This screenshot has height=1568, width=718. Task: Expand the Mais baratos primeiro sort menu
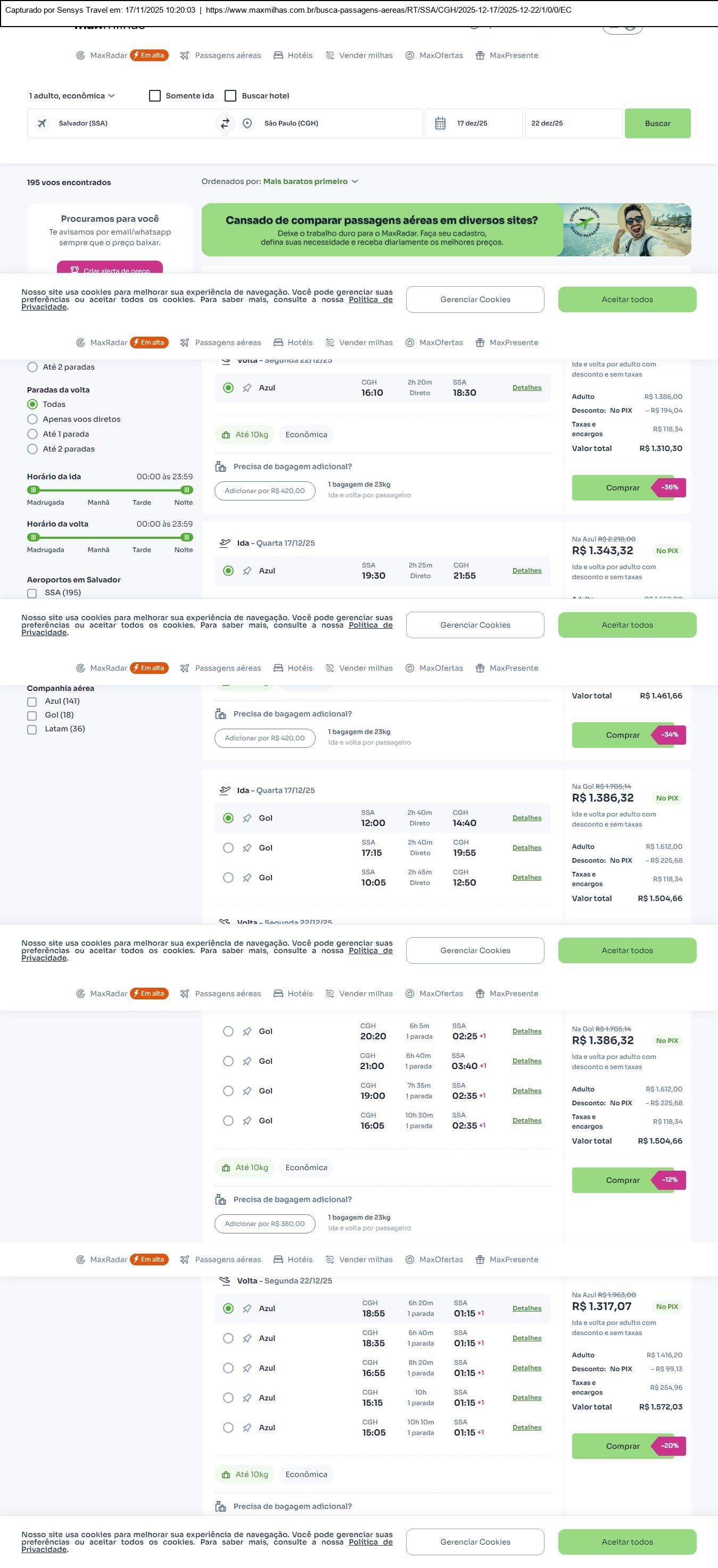[x=311, y=181]
